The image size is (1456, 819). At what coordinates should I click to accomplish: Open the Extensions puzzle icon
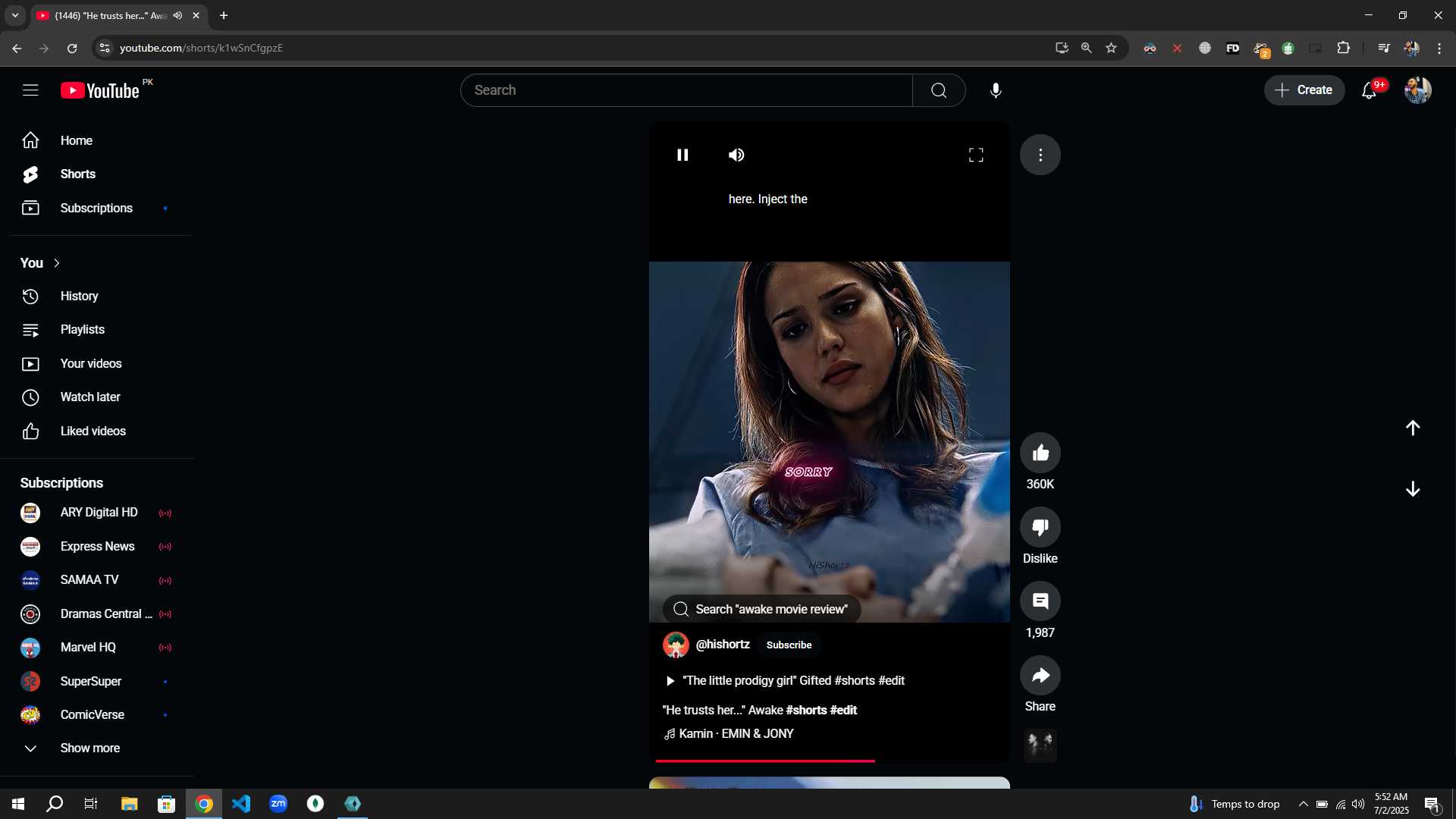click(1343, 48)
